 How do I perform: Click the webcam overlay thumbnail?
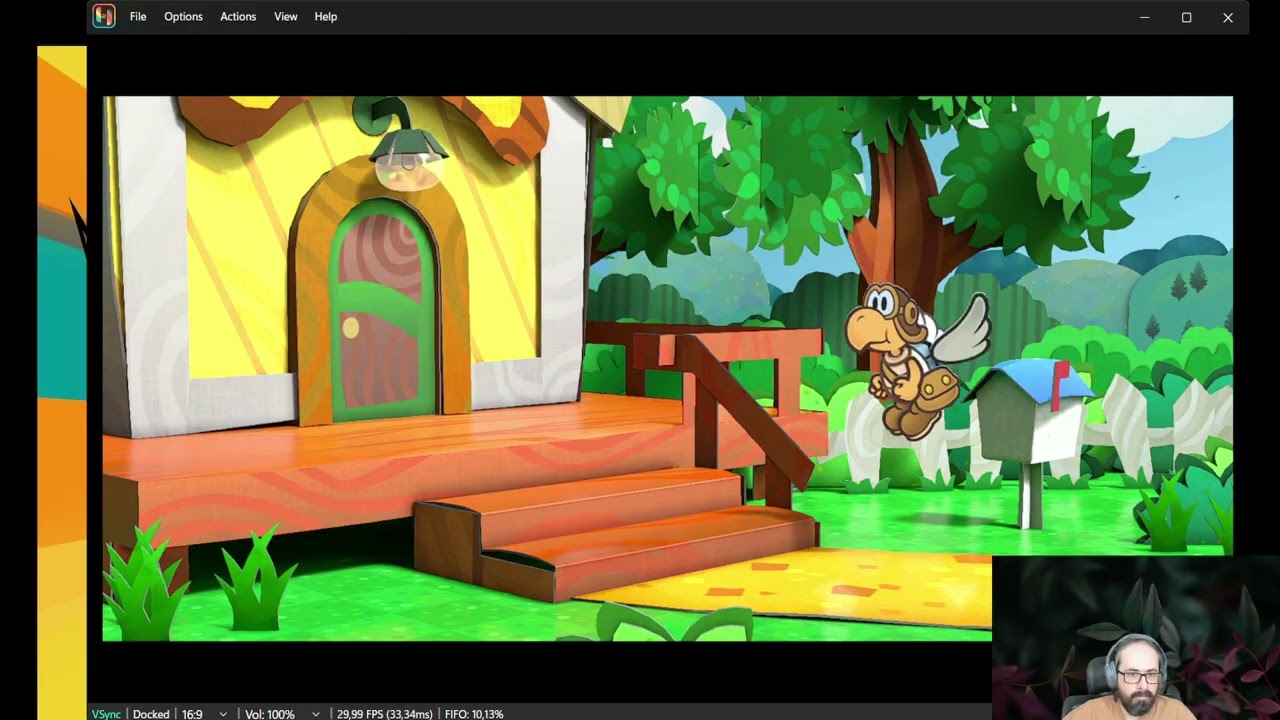point(1136,637)
